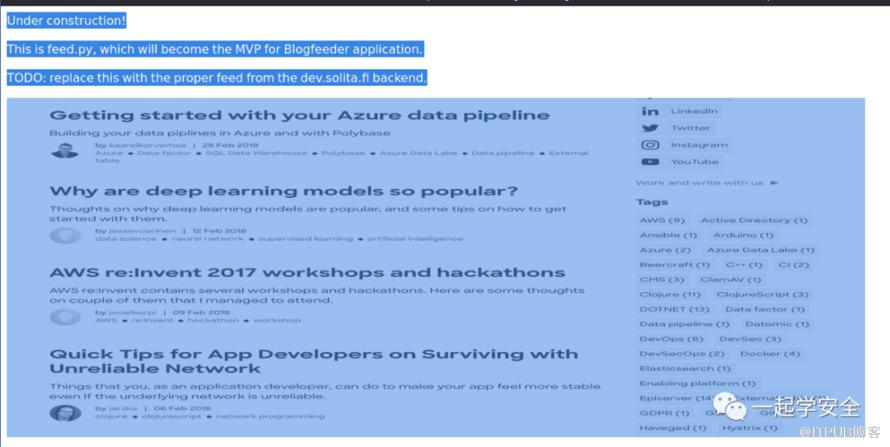The height and width of the screenshot is (447, 890).
Task: Click the 'neural network' post tag
Action: (207, 239)
